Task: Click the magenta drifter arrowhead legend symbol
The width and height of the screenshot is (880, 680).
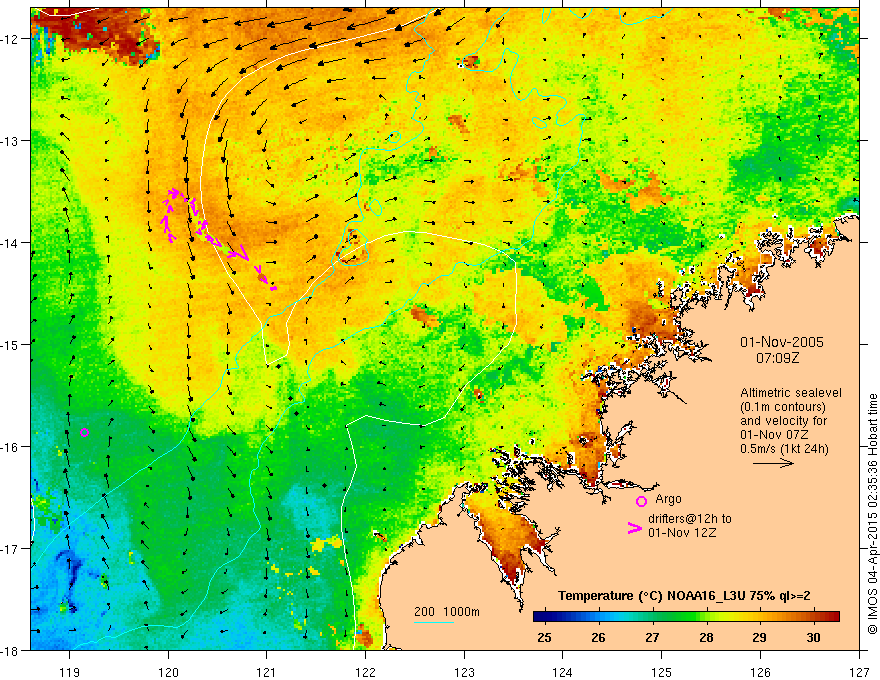Action: coord(635,528)
